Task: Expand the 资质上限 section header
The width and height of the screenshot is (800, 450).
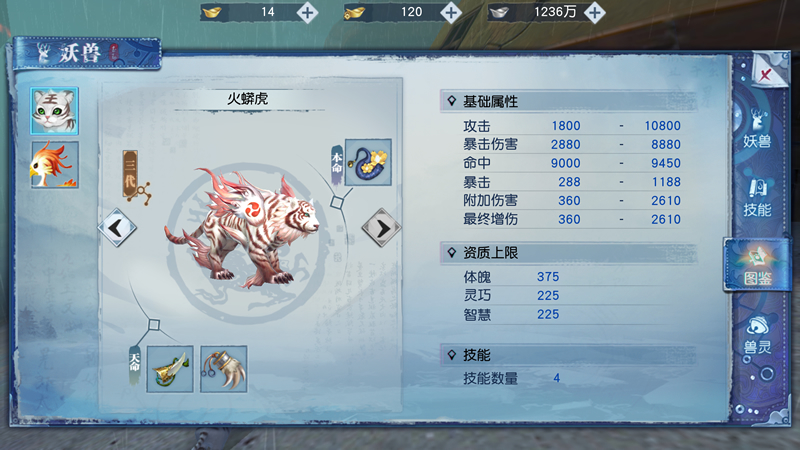Action: click(x=568, y=253)
